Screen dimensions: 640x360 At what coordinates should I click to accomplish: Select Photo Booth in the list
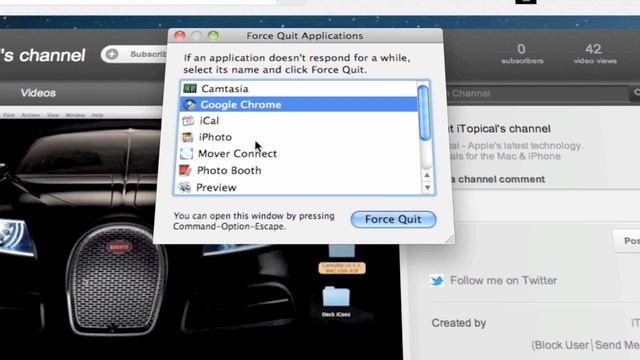tap(297, 170)
